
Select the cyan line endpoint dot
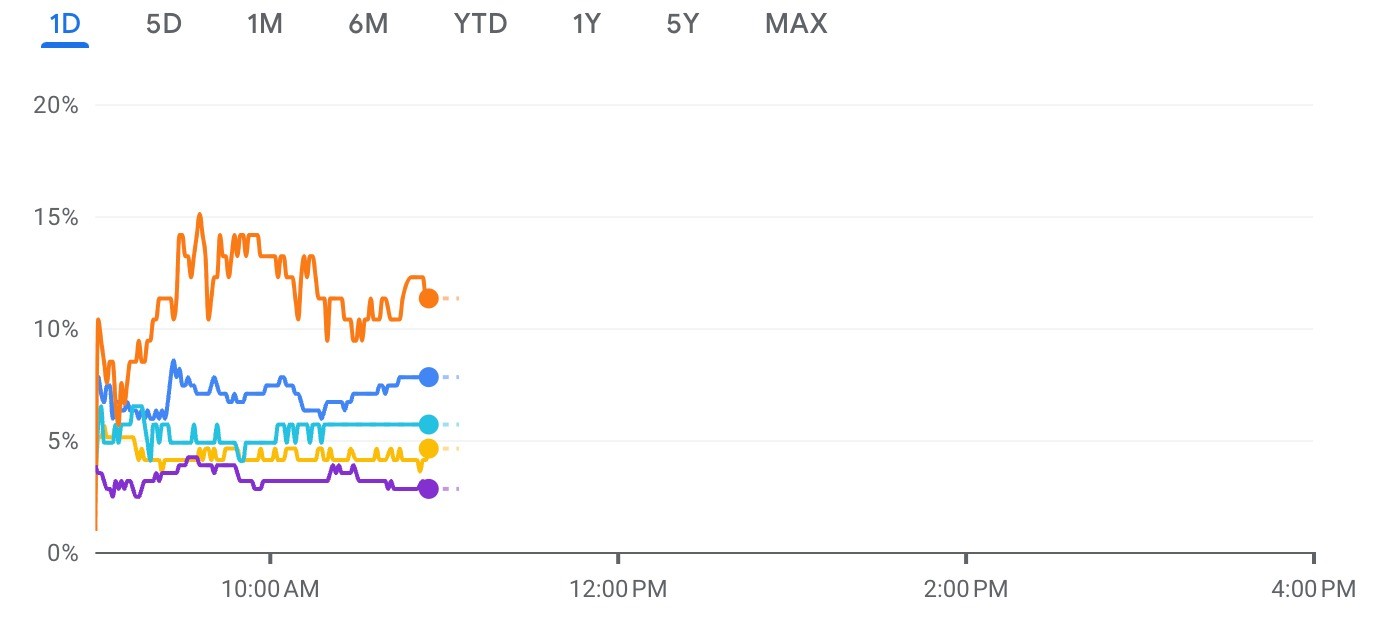(x=428, y=424)
